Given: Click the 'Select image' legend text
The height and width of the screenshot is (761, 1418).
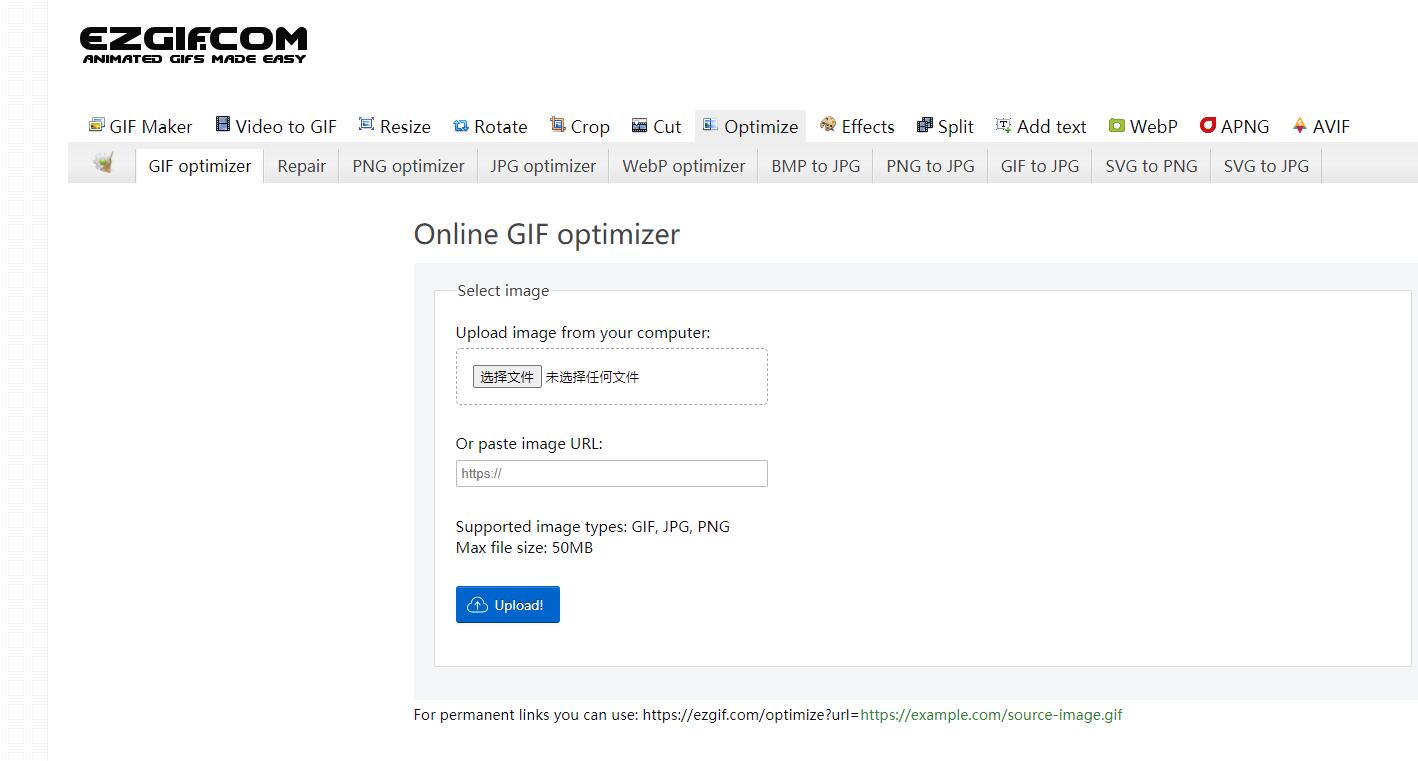Looking at the screenshot, I should coord(503,291).
